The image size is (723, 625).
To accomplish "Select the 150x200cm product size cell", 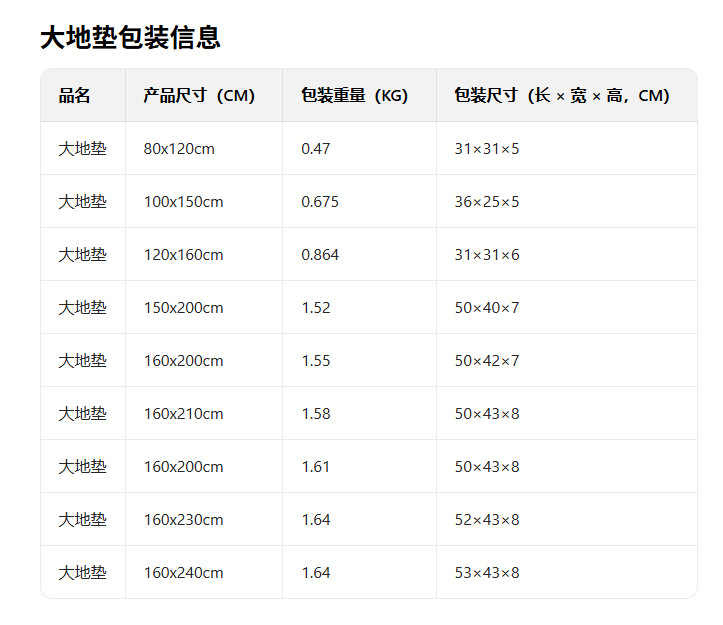I will click(x=183, y=308).
